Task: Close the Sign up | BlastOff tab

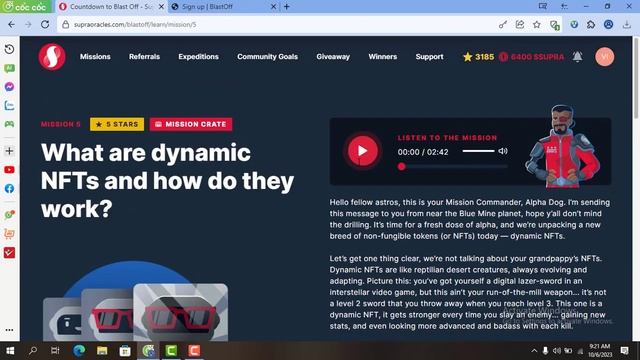Action: 273,7
